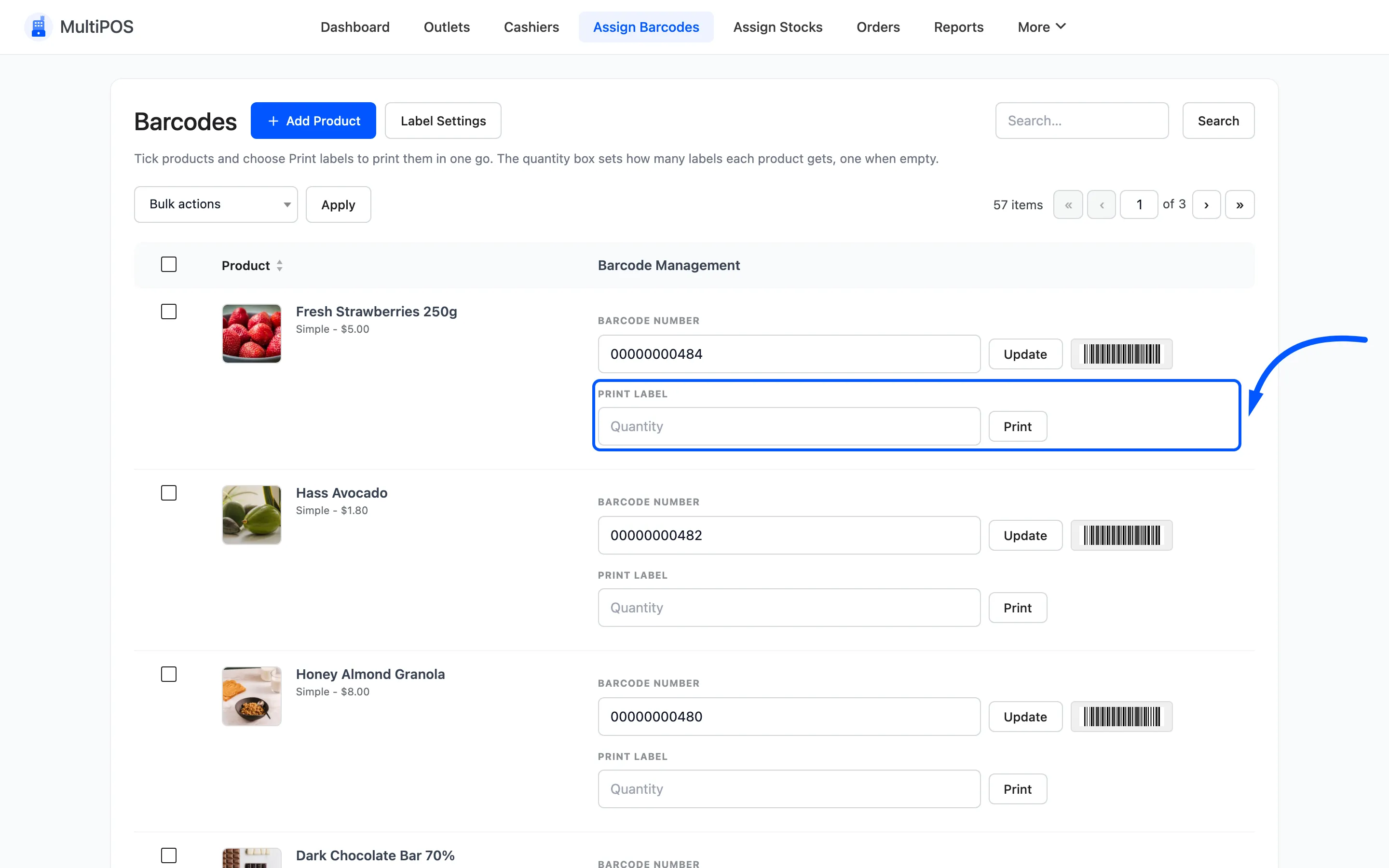Image resolution: width=1389 pixels, height=868 pixels.
Task: Click the Search button
Action: (1218, 121)
